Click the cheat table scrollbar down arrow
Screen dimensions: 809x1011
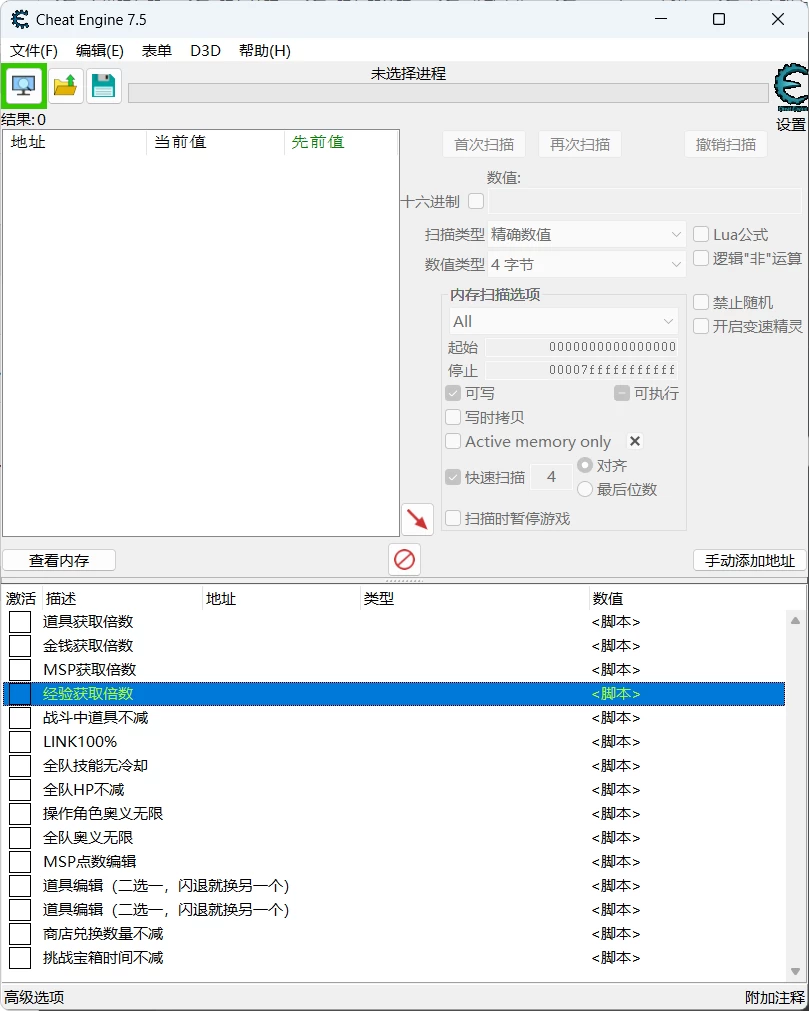(795, 972)
